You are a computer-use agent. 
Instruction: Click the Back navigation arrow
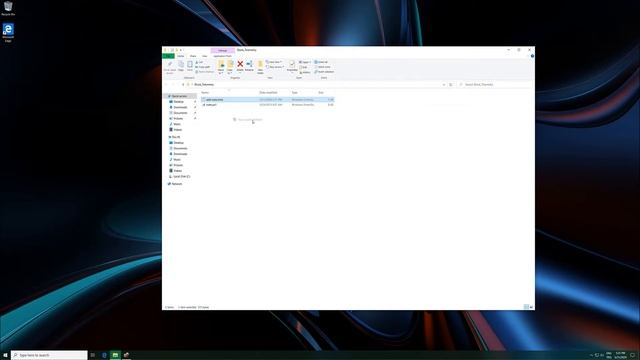pos(167,84)
